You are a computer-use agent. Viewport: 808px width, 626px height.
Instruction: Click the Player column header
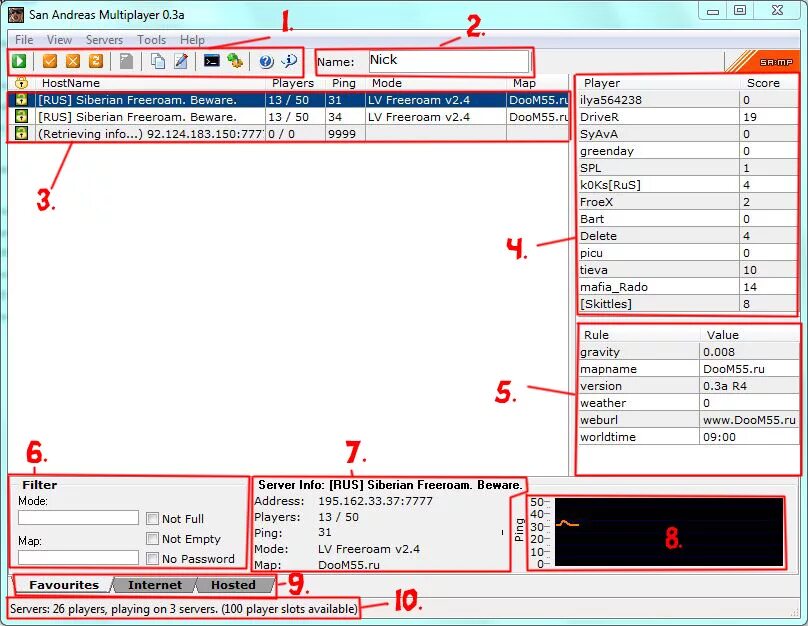click(658, 83)
